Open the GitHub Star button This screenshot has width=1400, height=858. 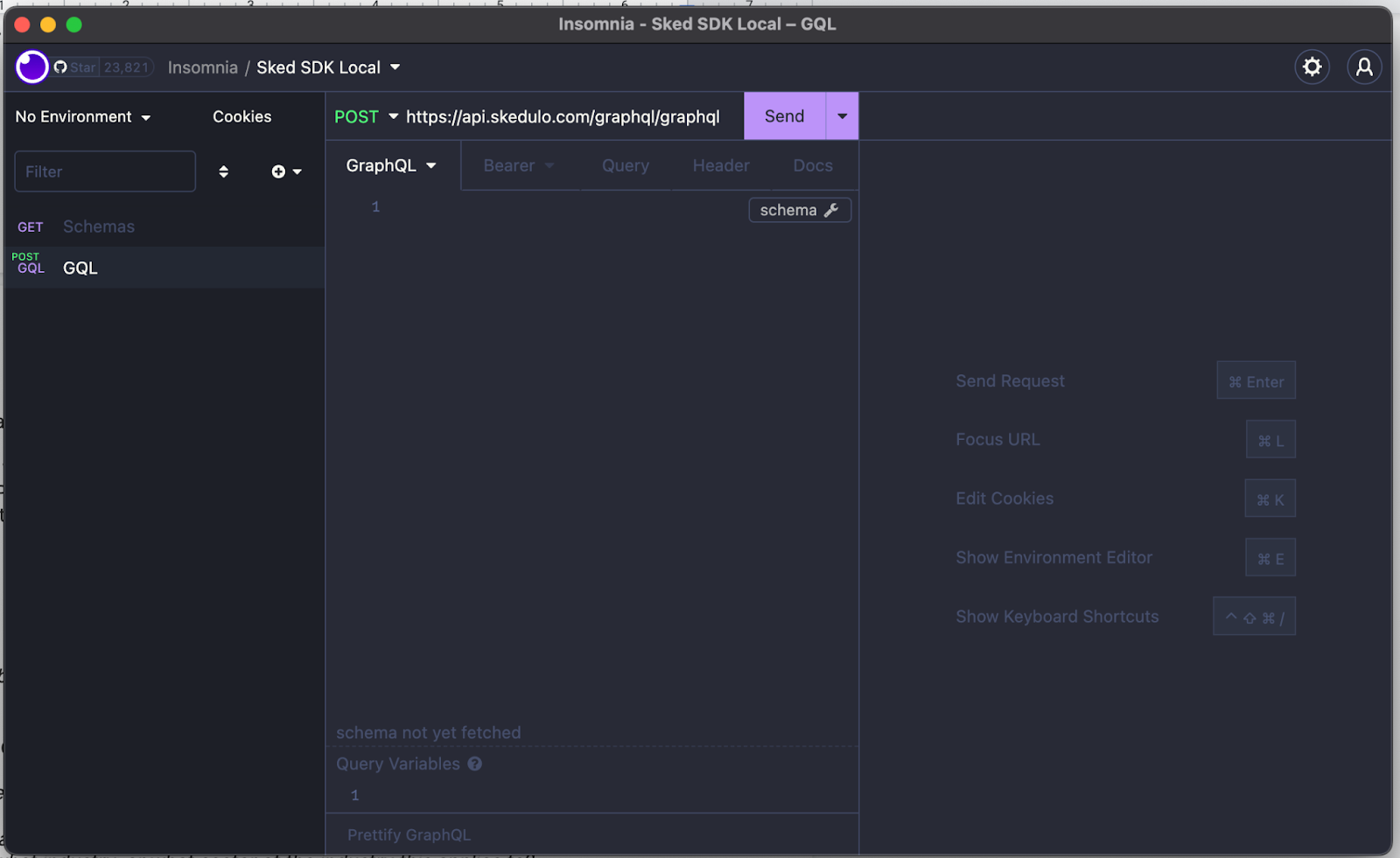pyautogui.click(x=75, y=67)
